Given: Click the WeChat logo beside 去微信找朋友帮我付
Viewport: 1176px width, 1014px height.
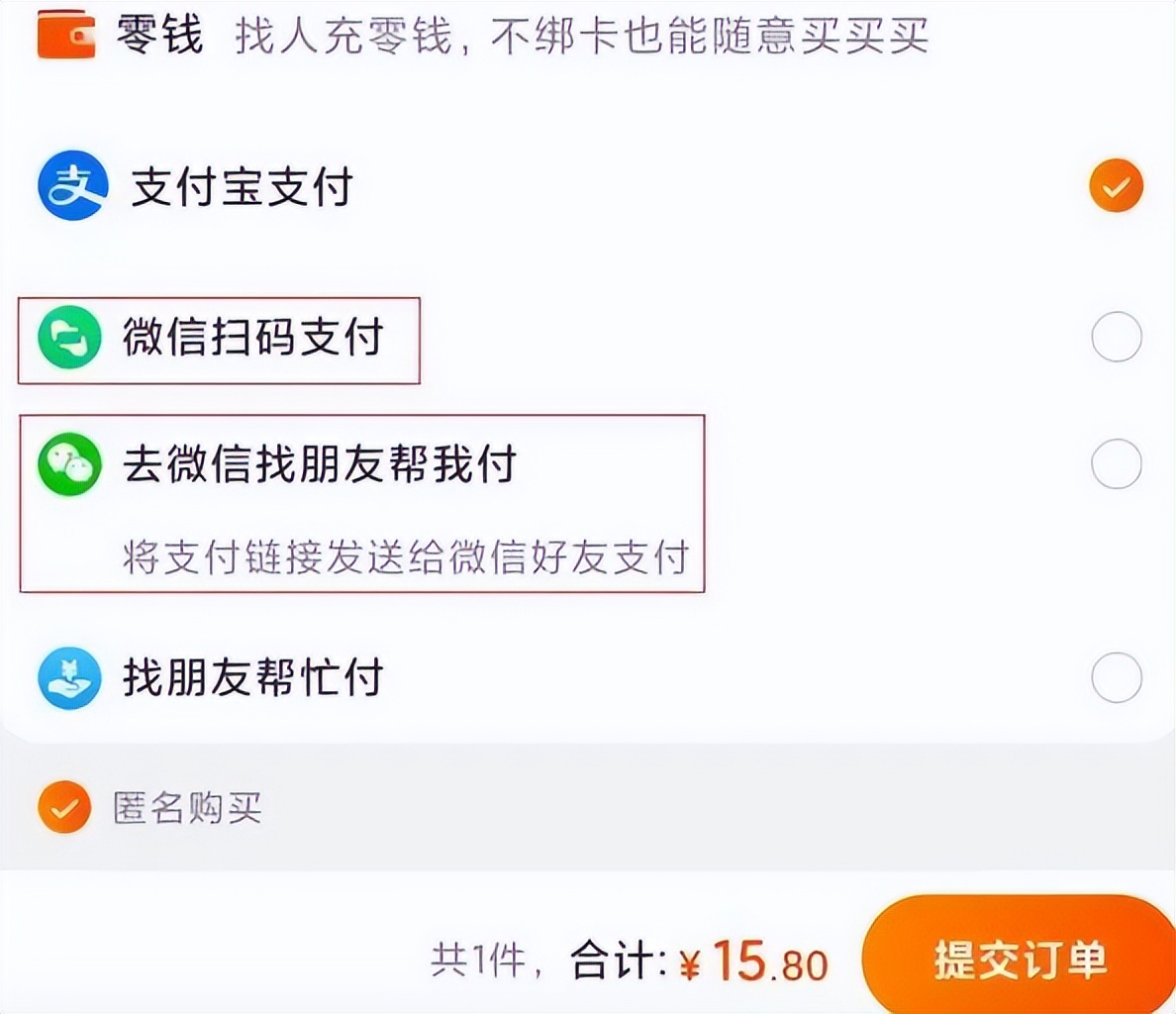Looking at the screenshot, I should pos(67,462).
